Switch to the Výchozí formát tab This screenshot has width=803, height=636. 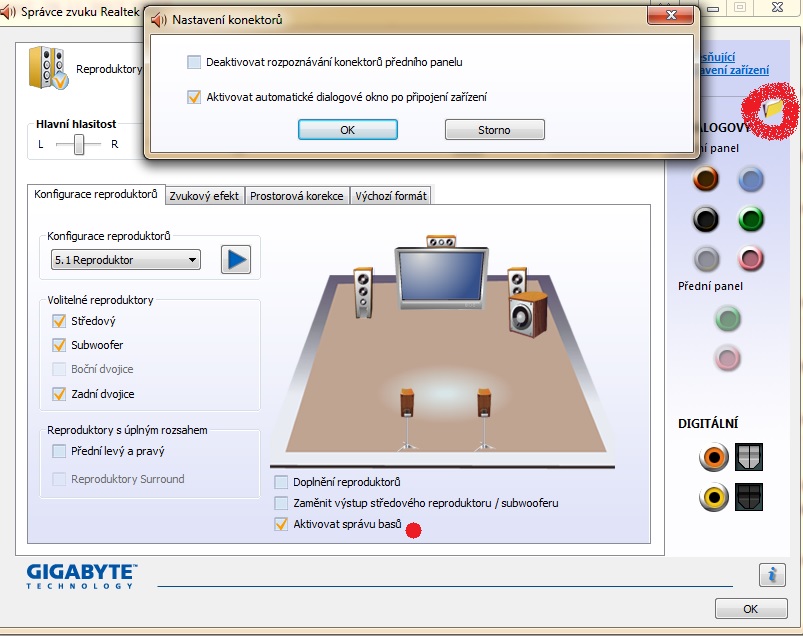tap(391, 196)
